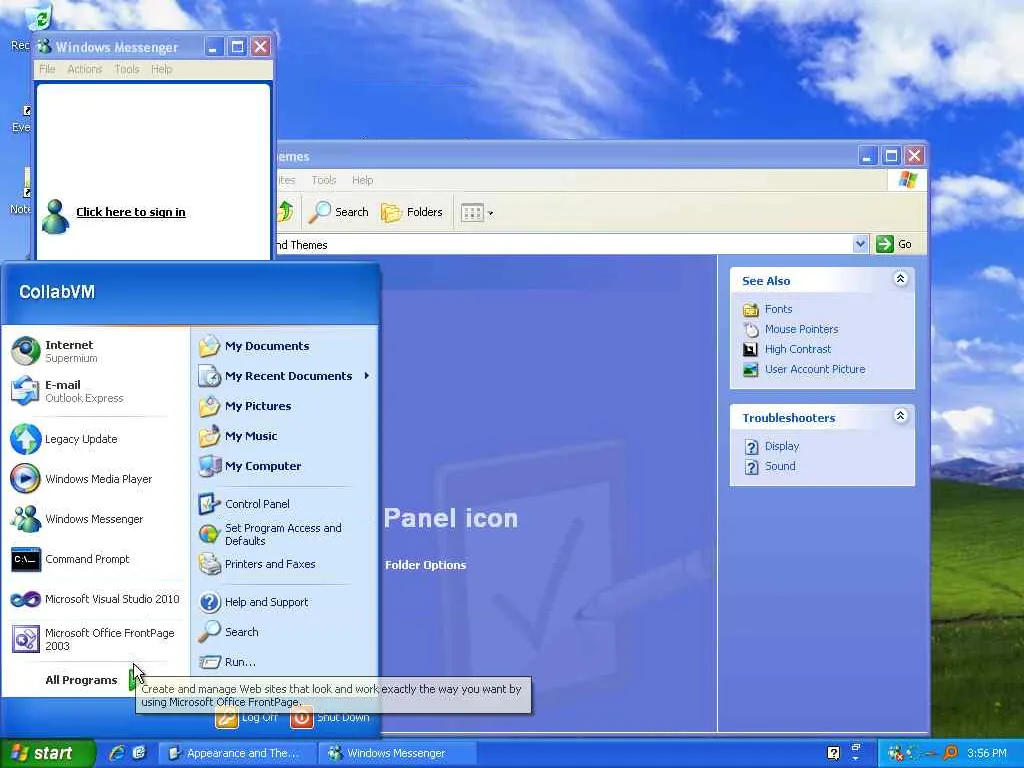
Task: Open Display troubleshooter
Action: pos(782,446)
